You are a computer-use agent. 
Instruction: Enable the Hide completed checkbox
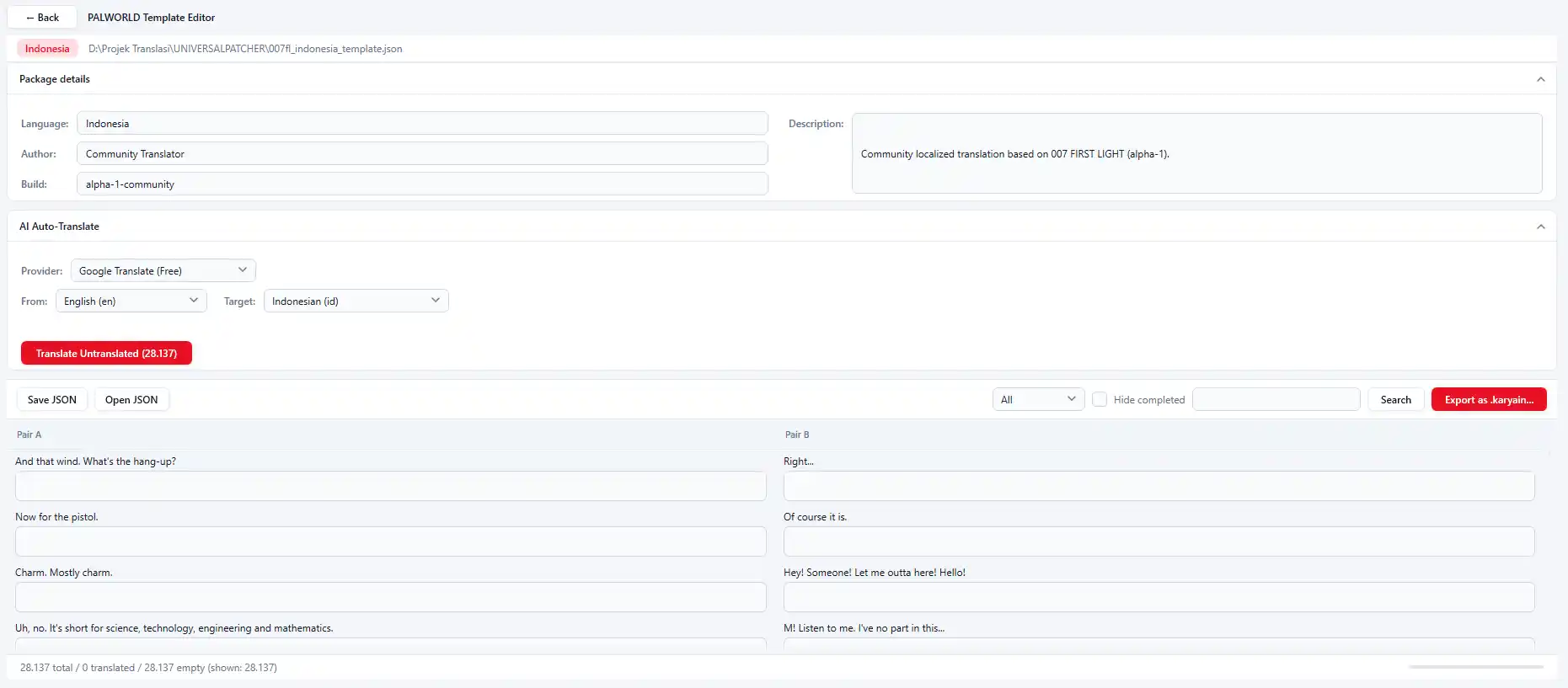coord(1100,400)
